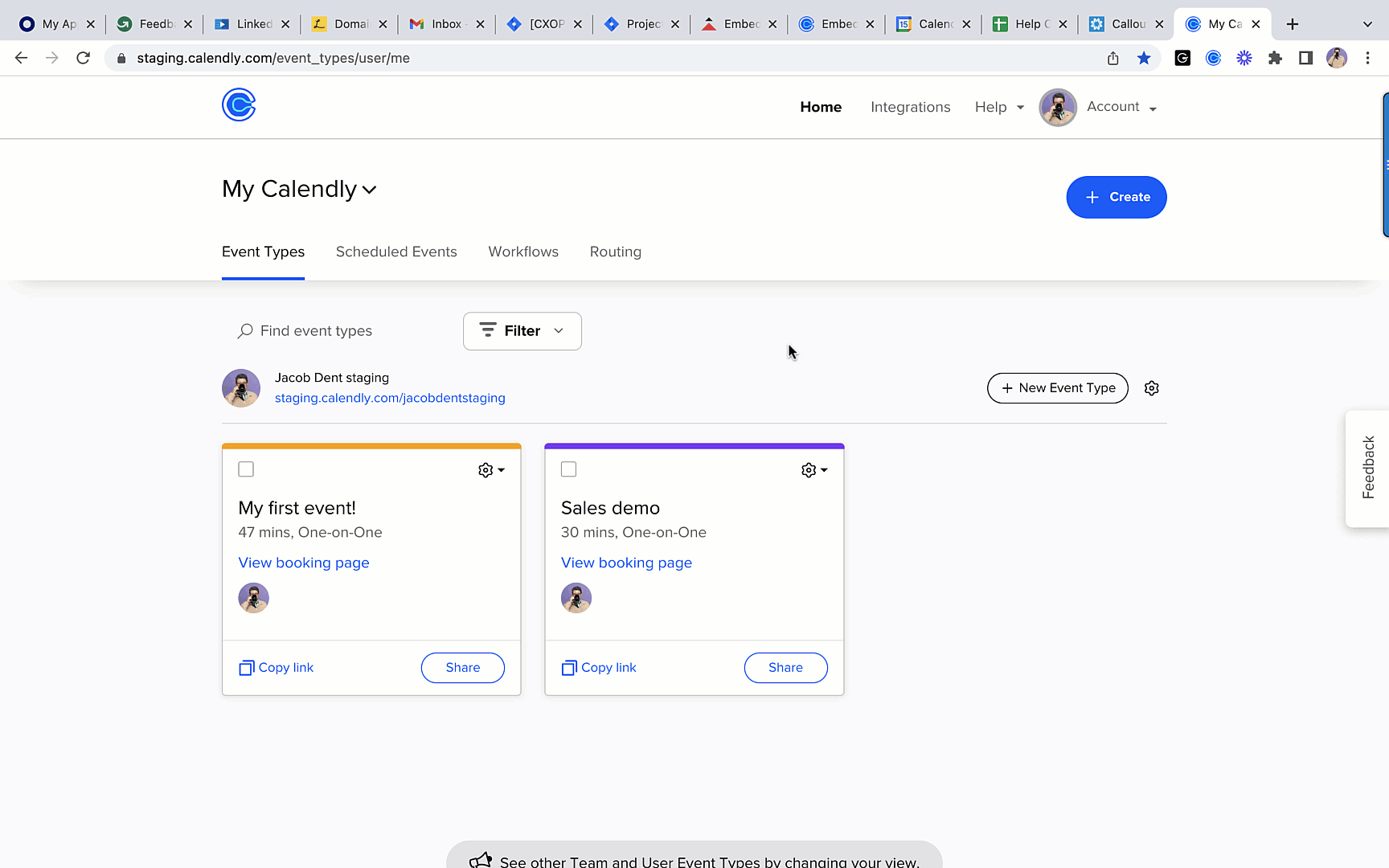Click the share page icon in address bar

pyautogui.click(x=1113, y=58)
